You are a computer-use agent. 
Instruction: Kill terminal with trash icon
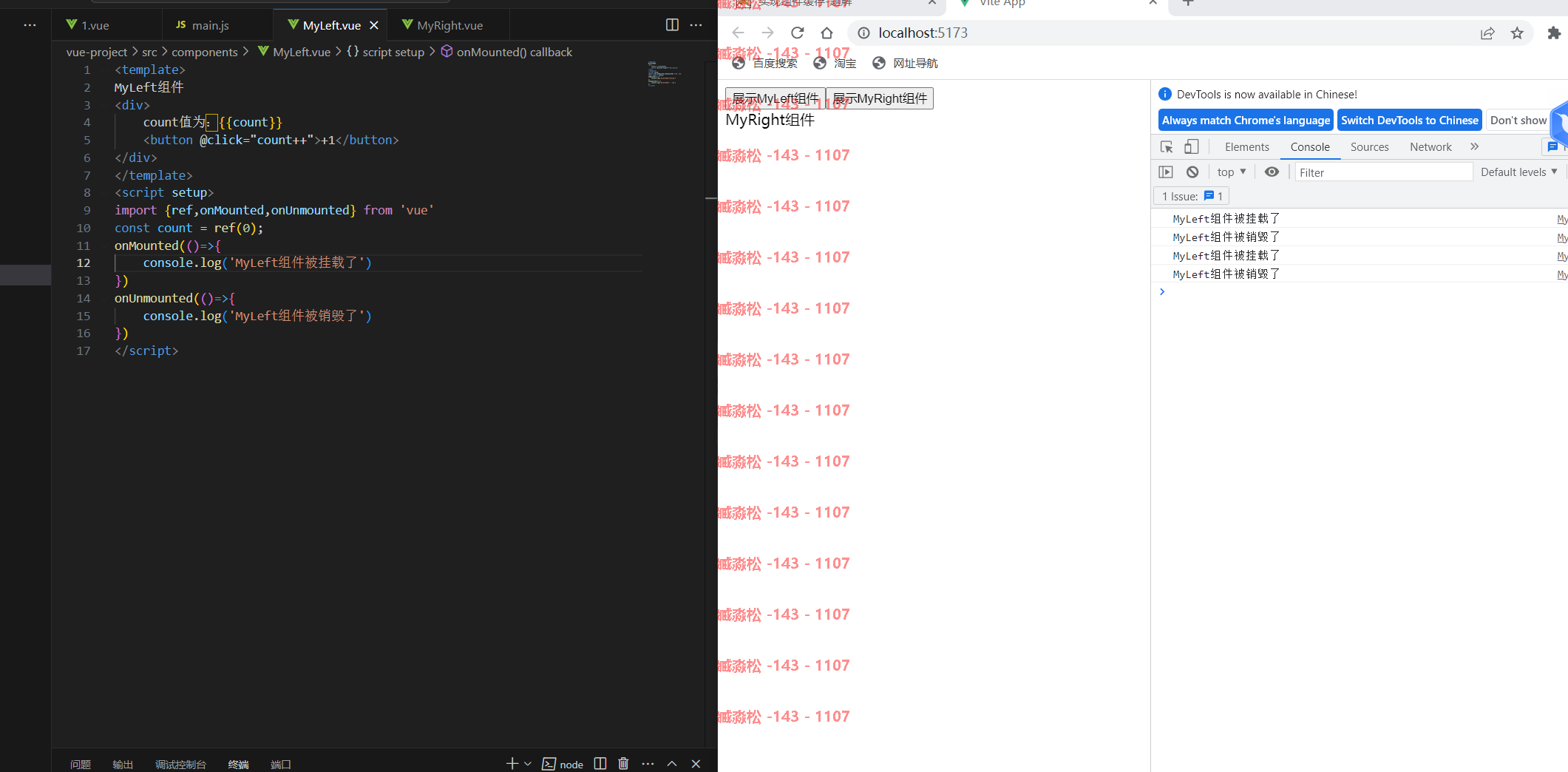coord(623,764)
